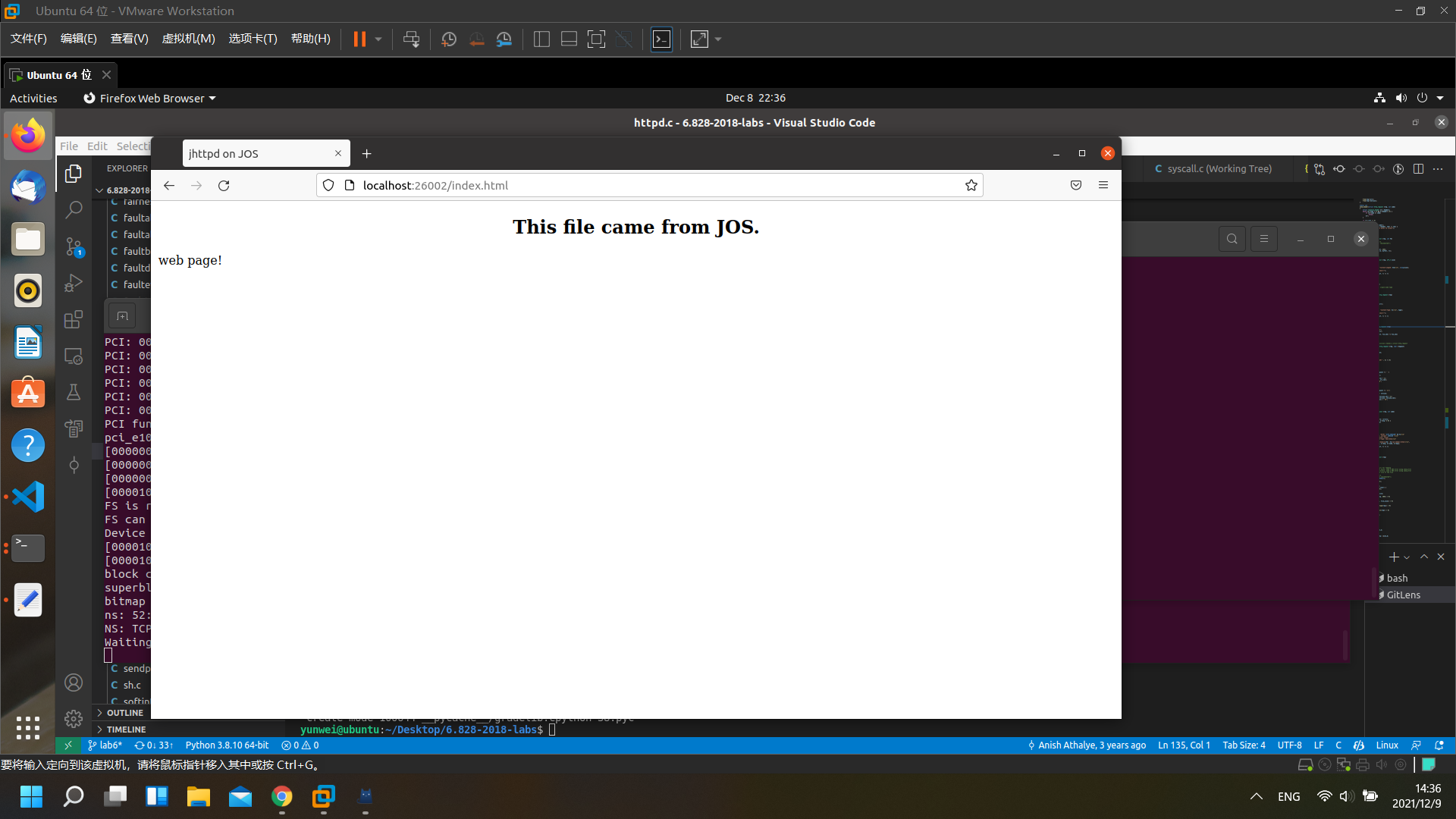Open terminal window hamburger menu
The height and width of the screenshot is (819, 1456).
[x=1263, y=239]
